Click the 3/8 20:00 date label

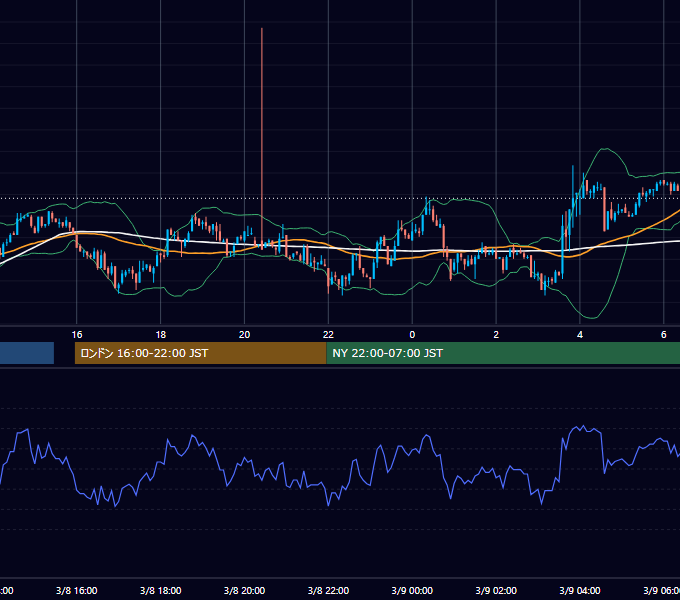pyautogui.click(x=245, y=590)
